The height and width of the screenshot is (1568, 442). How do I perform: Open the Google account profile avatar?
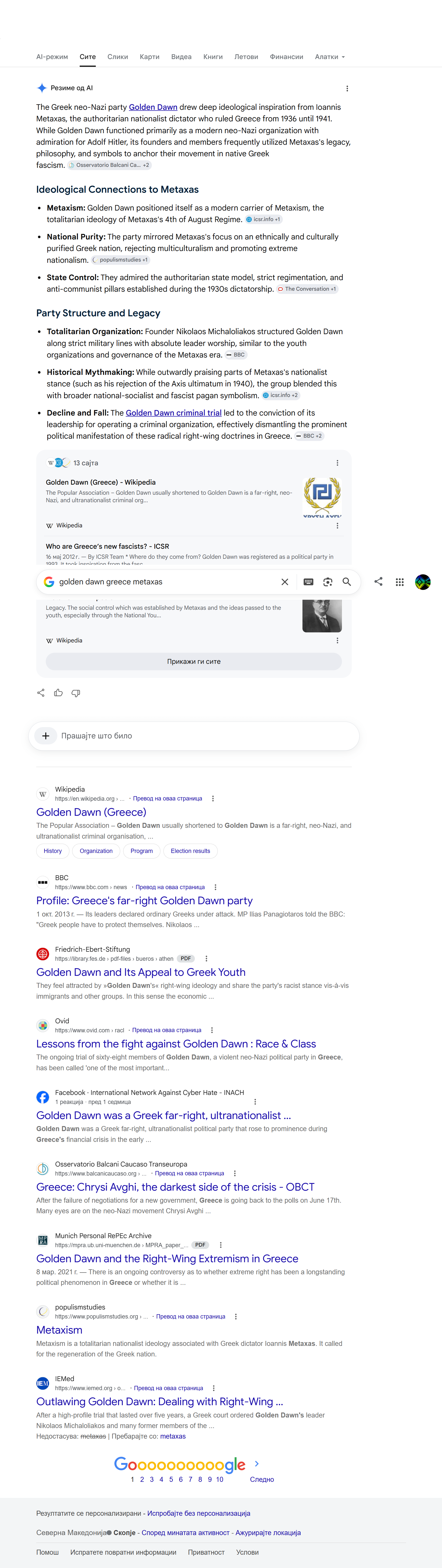(x=423, y=582)
